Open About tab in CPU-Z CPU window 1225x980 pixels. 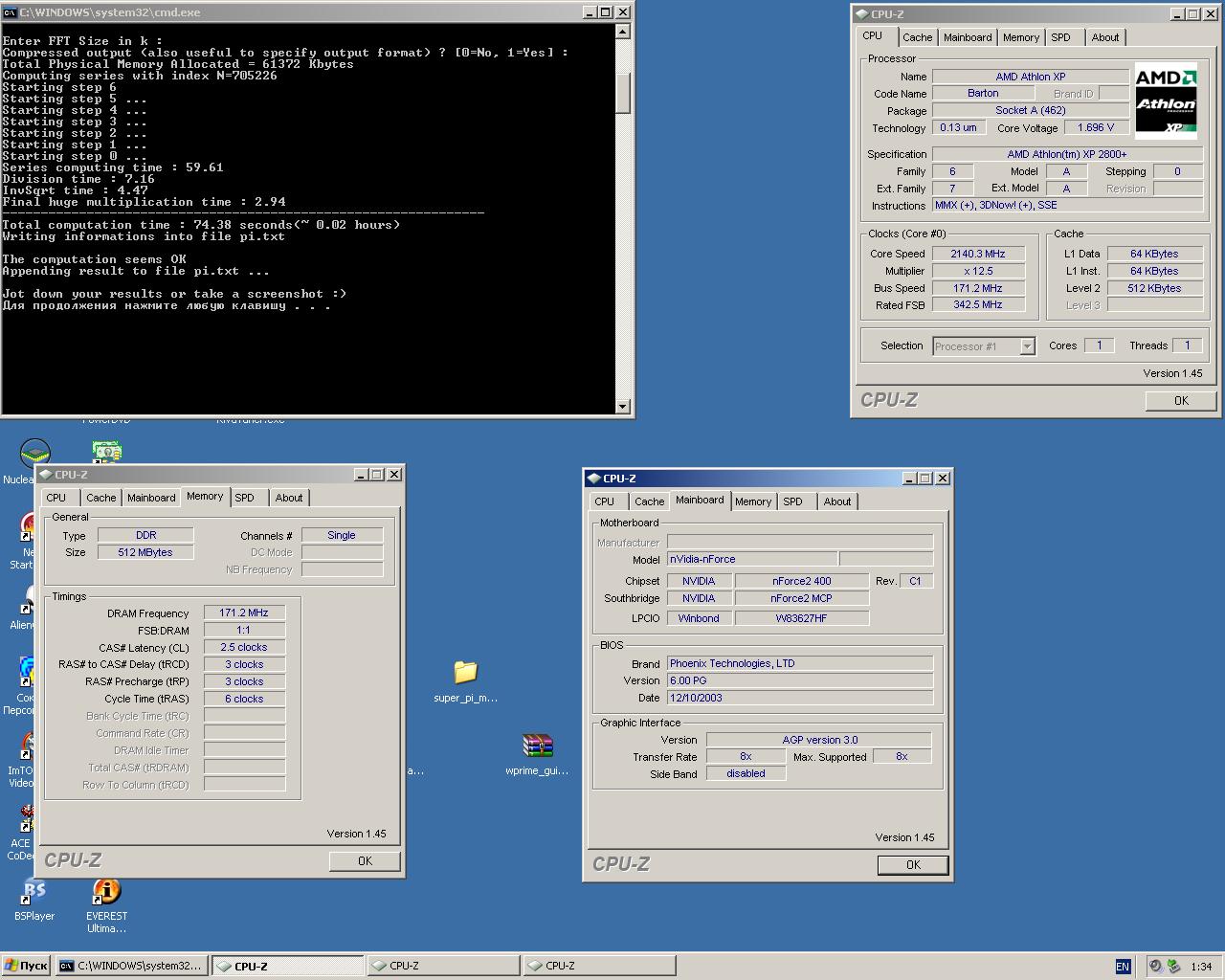(x=1105, y=37)
